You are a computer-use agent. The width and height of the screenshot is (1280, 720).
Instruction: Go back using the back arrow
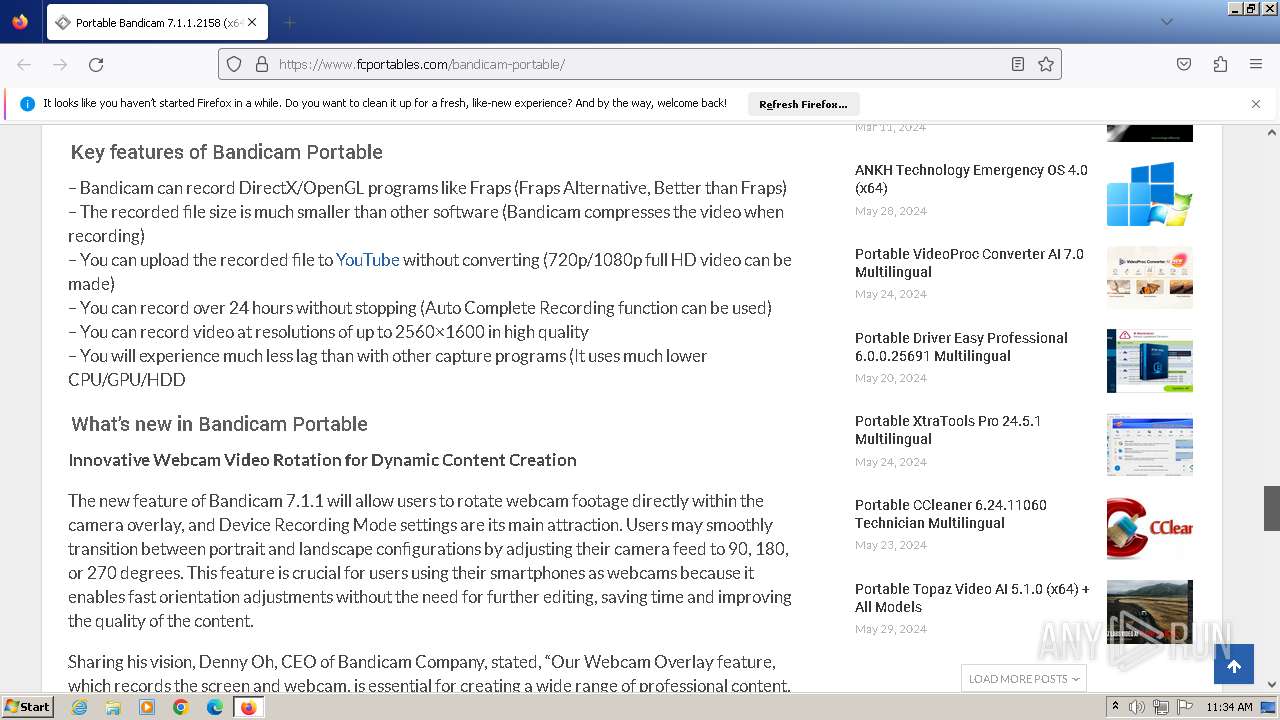24,64
